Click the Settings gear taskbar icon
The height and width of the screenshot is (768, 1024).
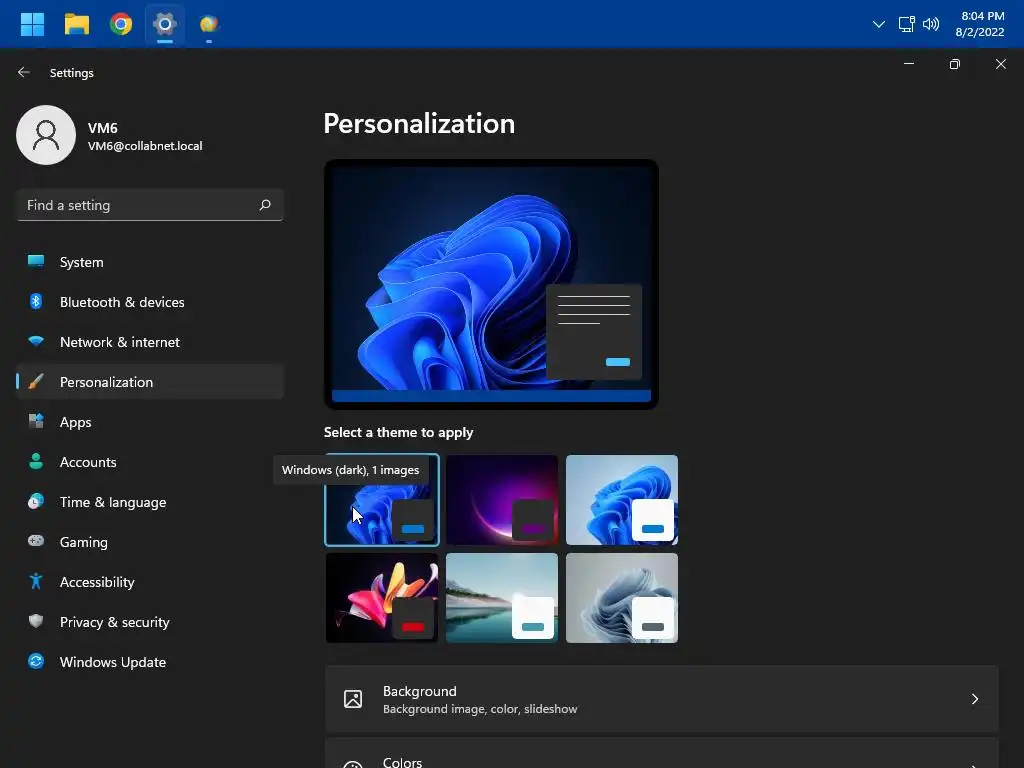click(165, 24)
